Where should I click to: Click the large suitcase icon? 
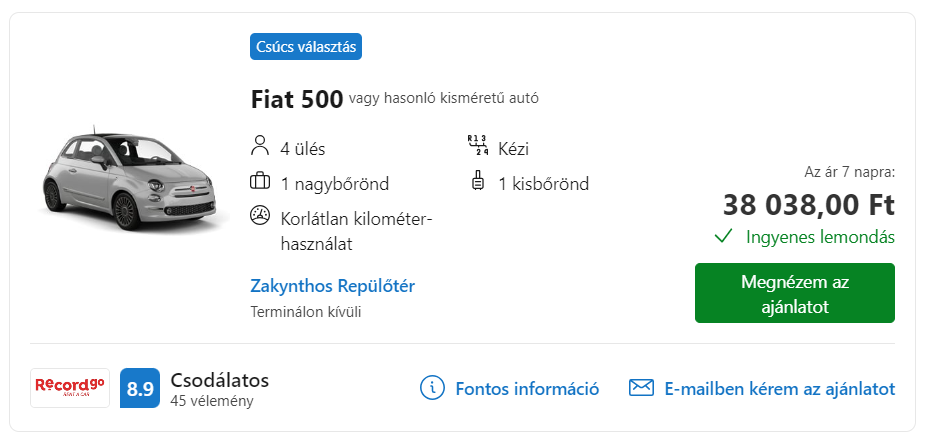(260, 181)
